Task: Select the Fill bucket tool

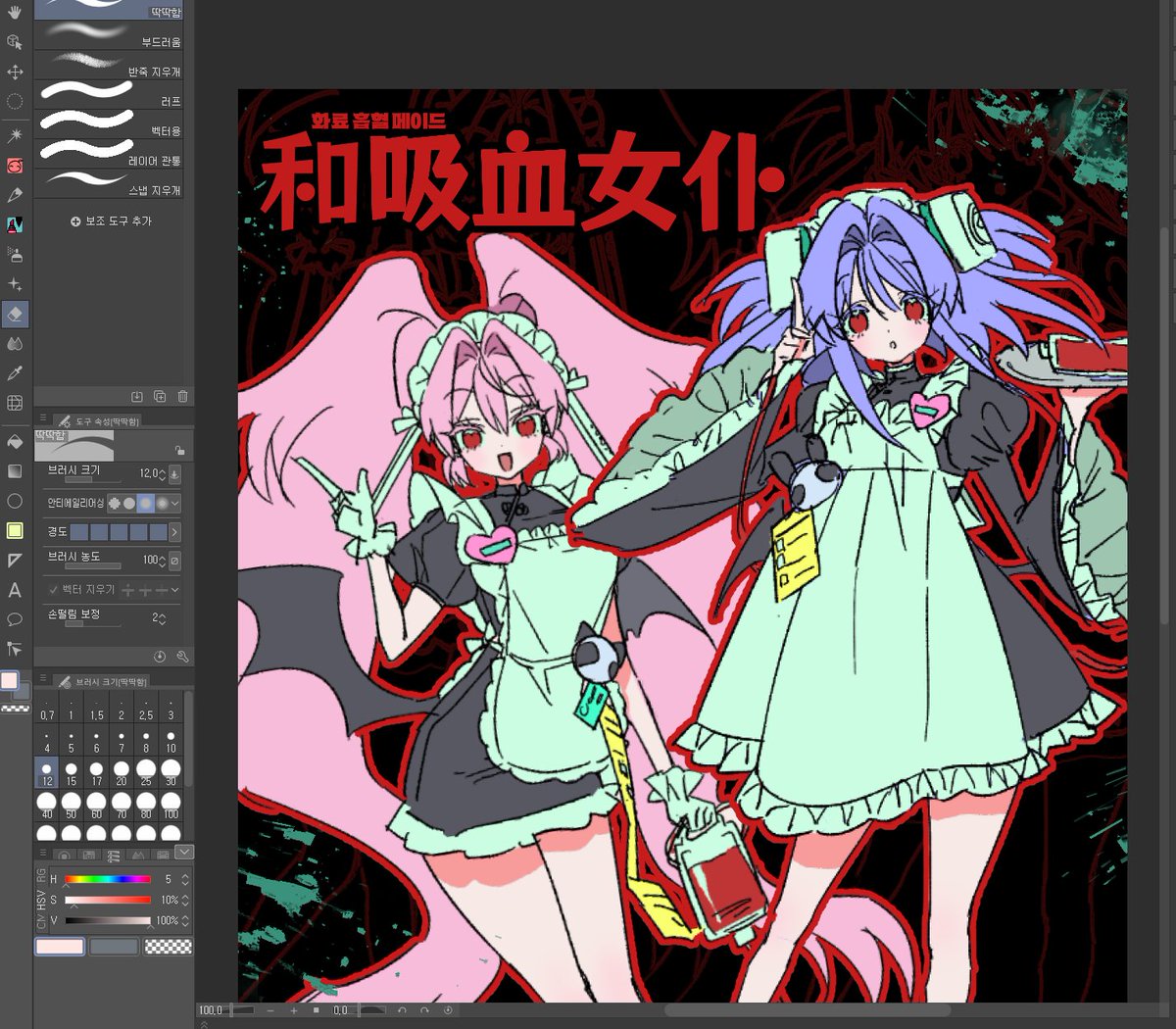Action: click(x=14, y=442)
